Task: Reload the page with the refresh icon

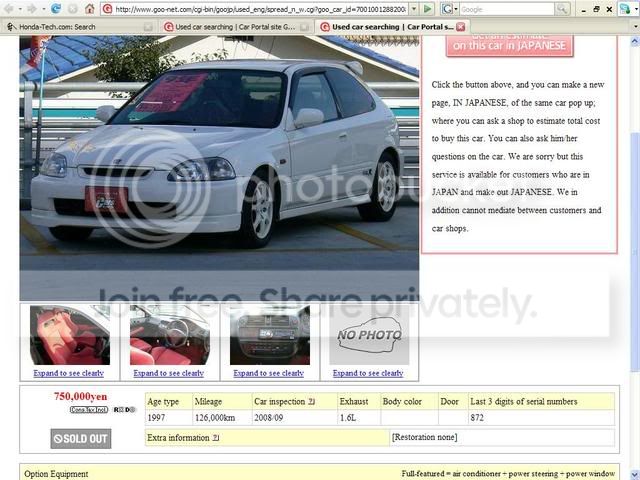Action: (x=56, y=8)
